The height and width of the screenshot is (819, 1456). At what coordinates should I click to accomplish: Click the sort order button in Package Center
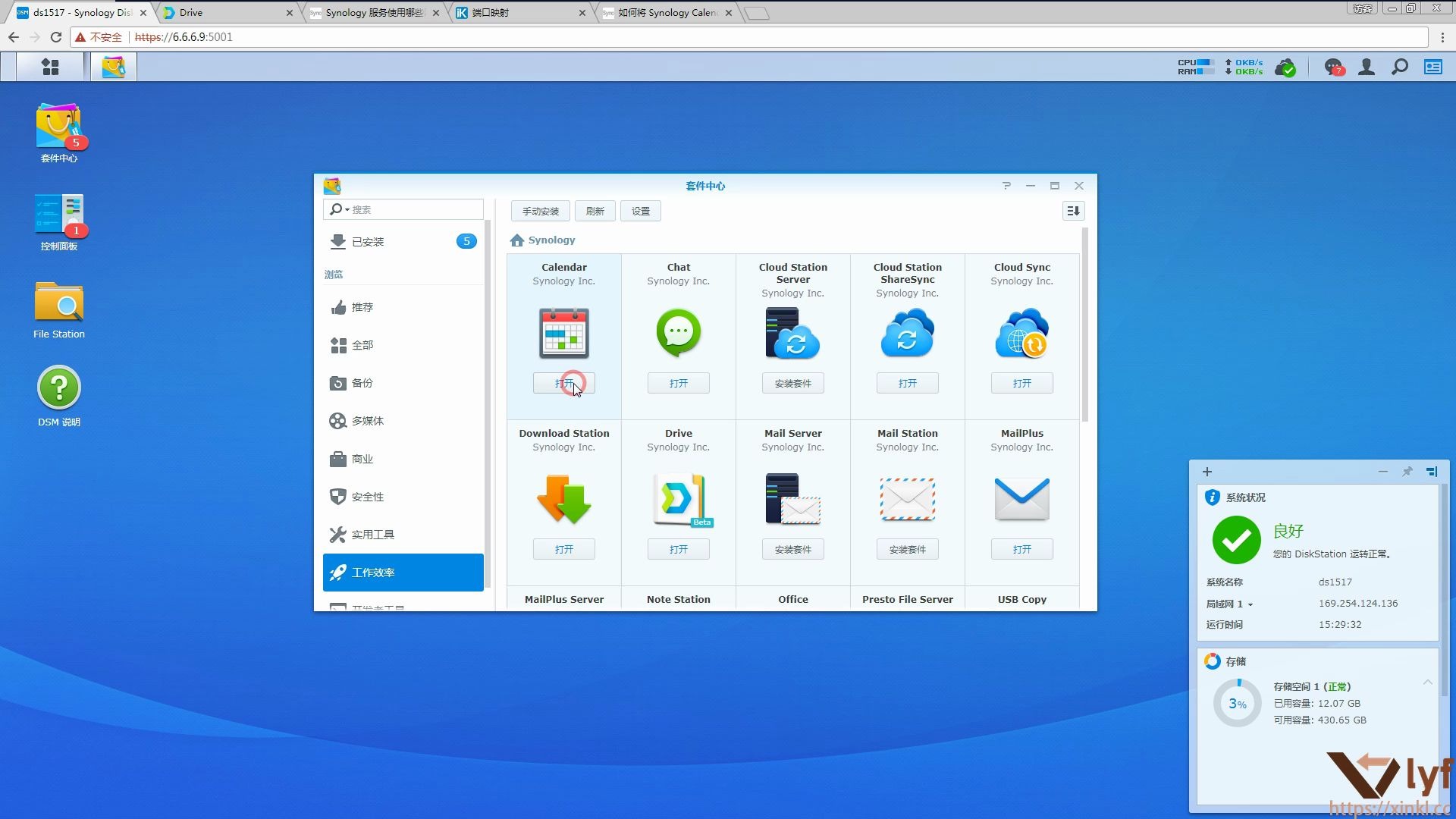[1073, 211]
